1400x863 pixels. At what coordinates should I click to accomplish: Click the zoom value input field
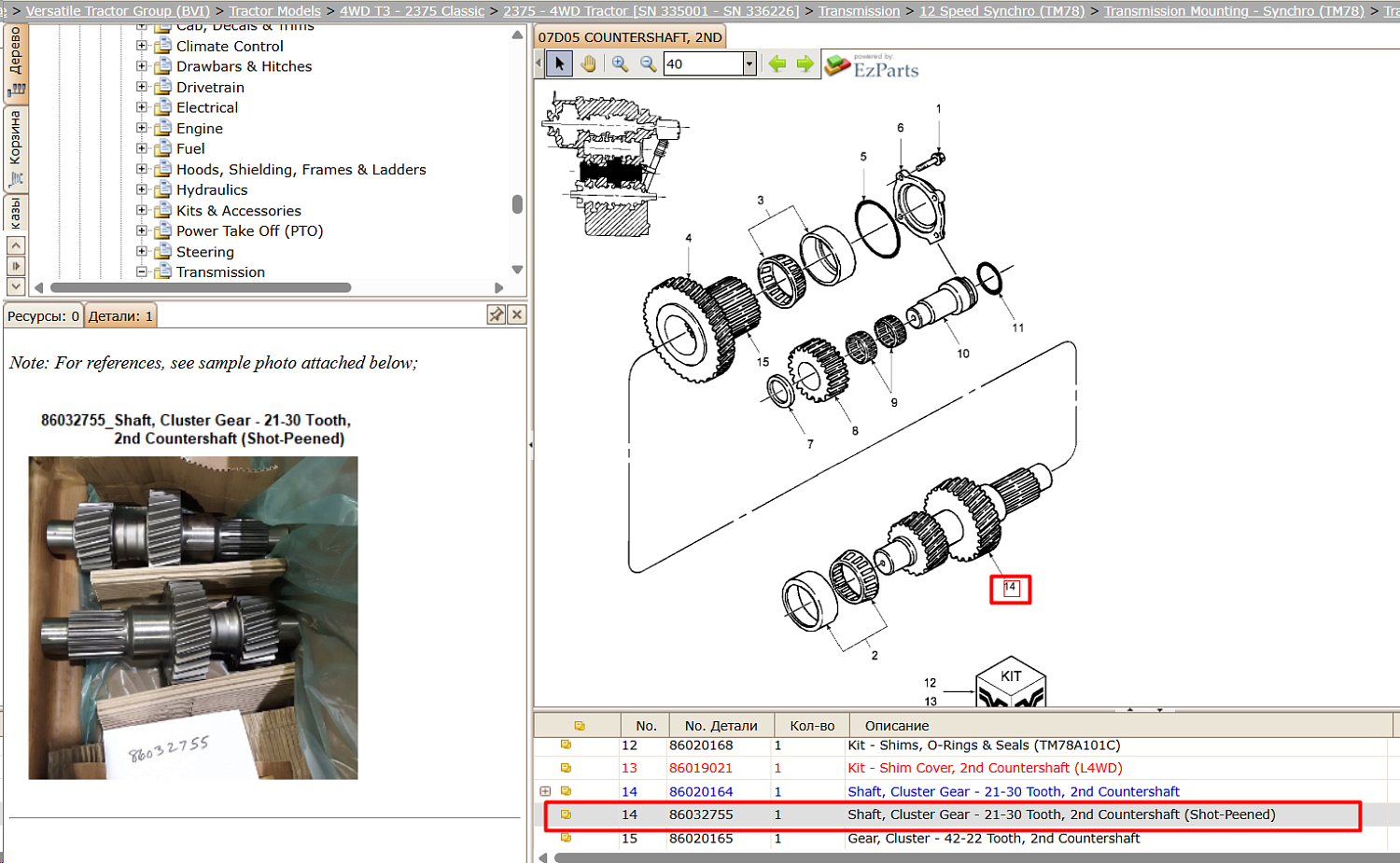tap(703, 63)
